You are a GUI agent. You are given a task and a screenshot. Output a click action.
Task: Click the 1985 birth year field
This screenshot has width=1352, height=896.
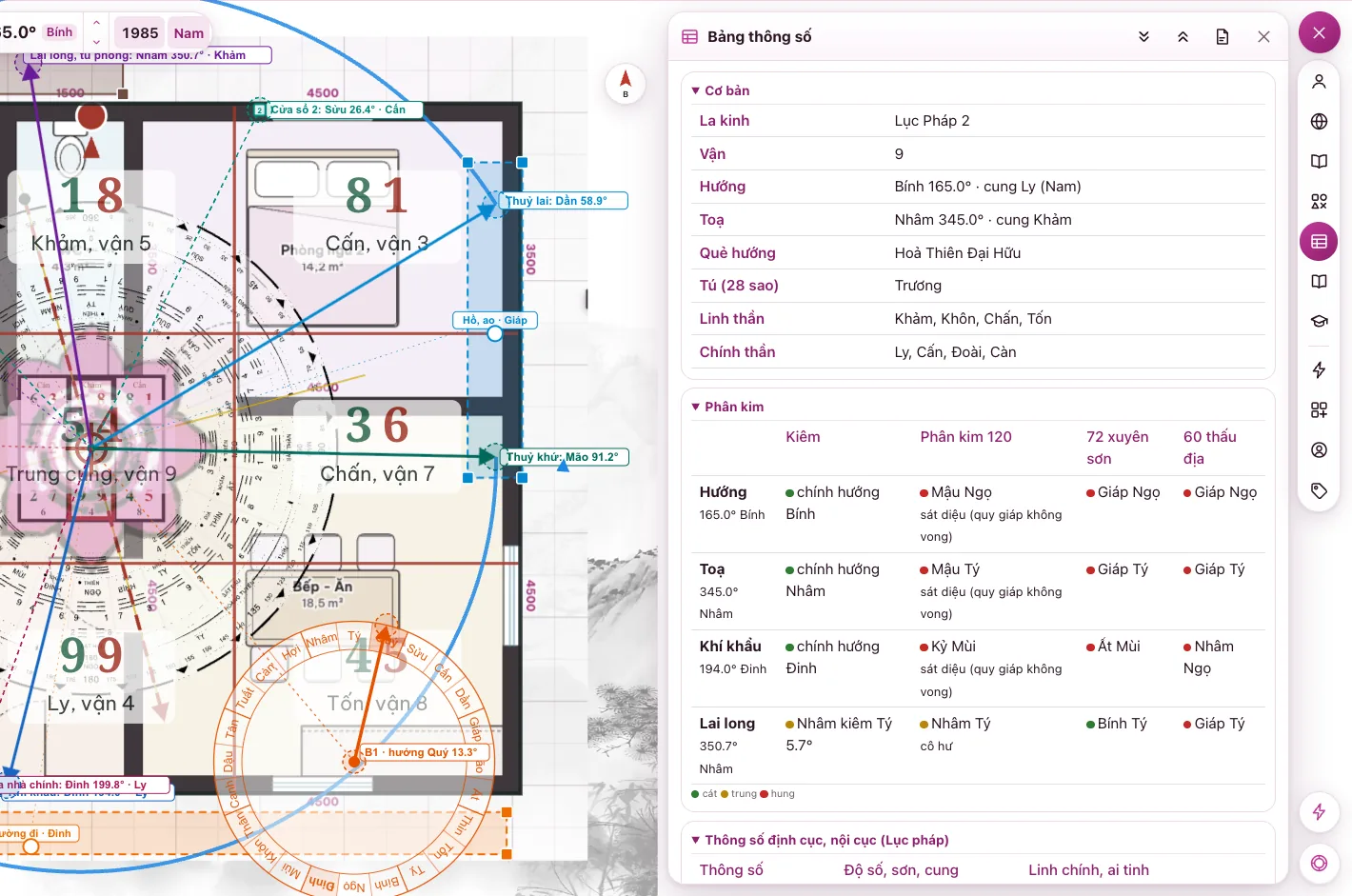pos(140,33)
